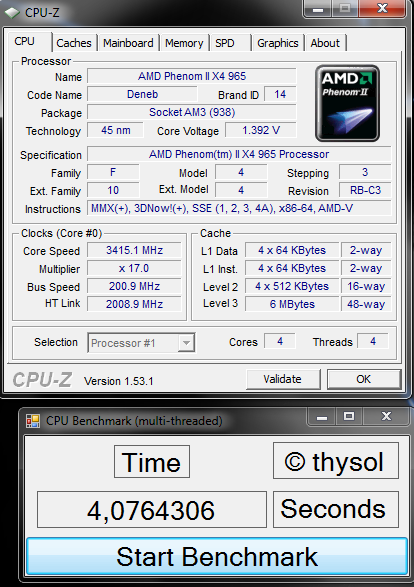Screen dimensions: 414x587
Task: Click the AMD Phenom II logo
Action: coord(347,103)
